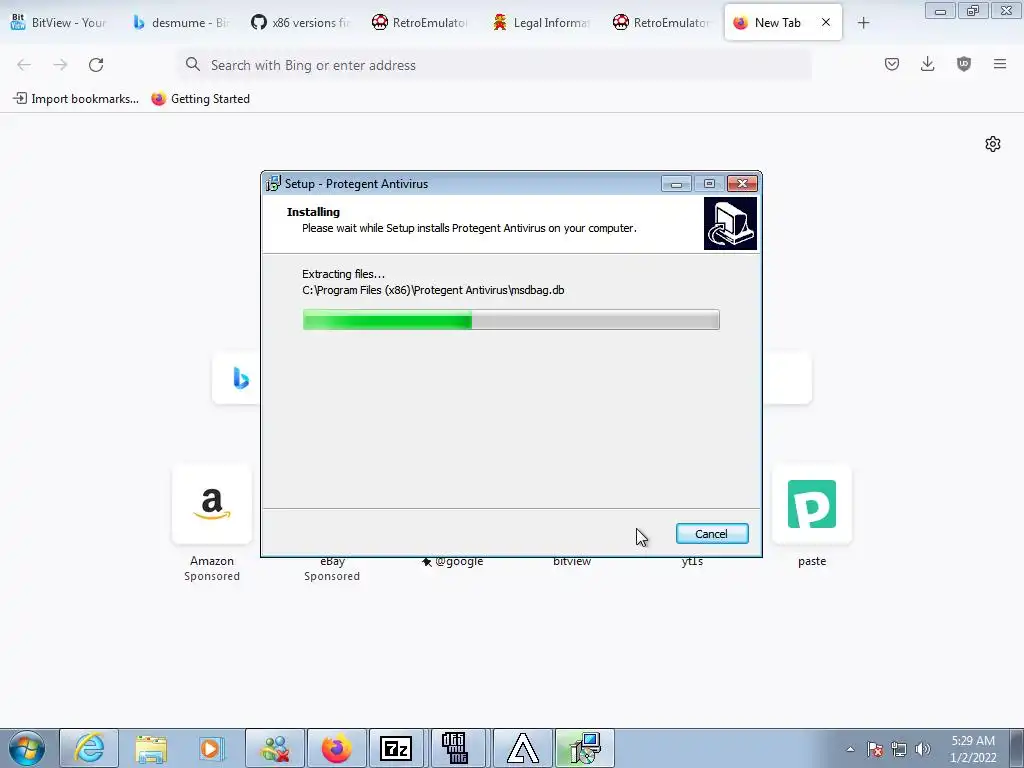Open the Action Center flag icon
1024x768 pixels.
pos(875,749)
